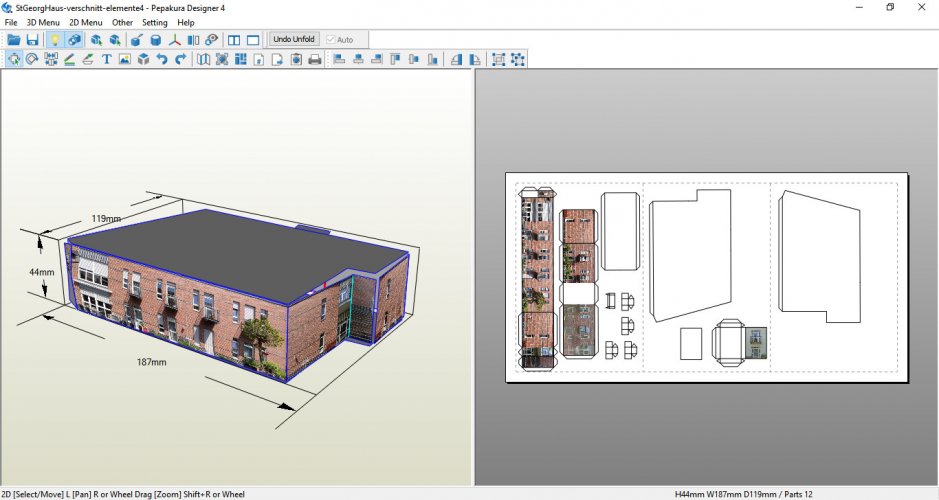This screenshot has width=939, height=500.
Task: Switch to split two-pane window layout
Action: [x=234, y=40]
